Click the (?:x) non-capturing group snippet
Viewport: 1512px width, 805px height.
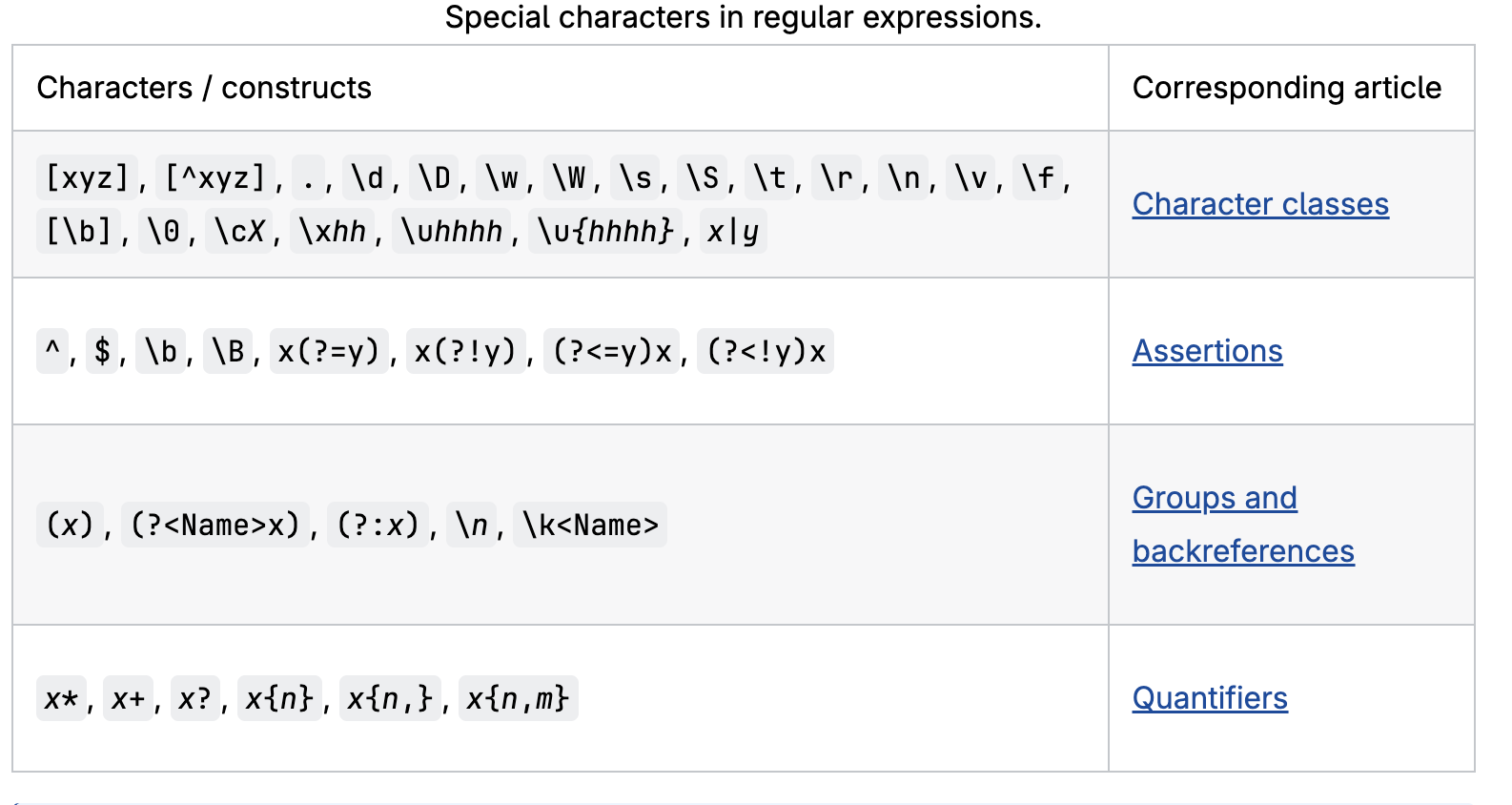pyautogui.click(x=378, y=525)
